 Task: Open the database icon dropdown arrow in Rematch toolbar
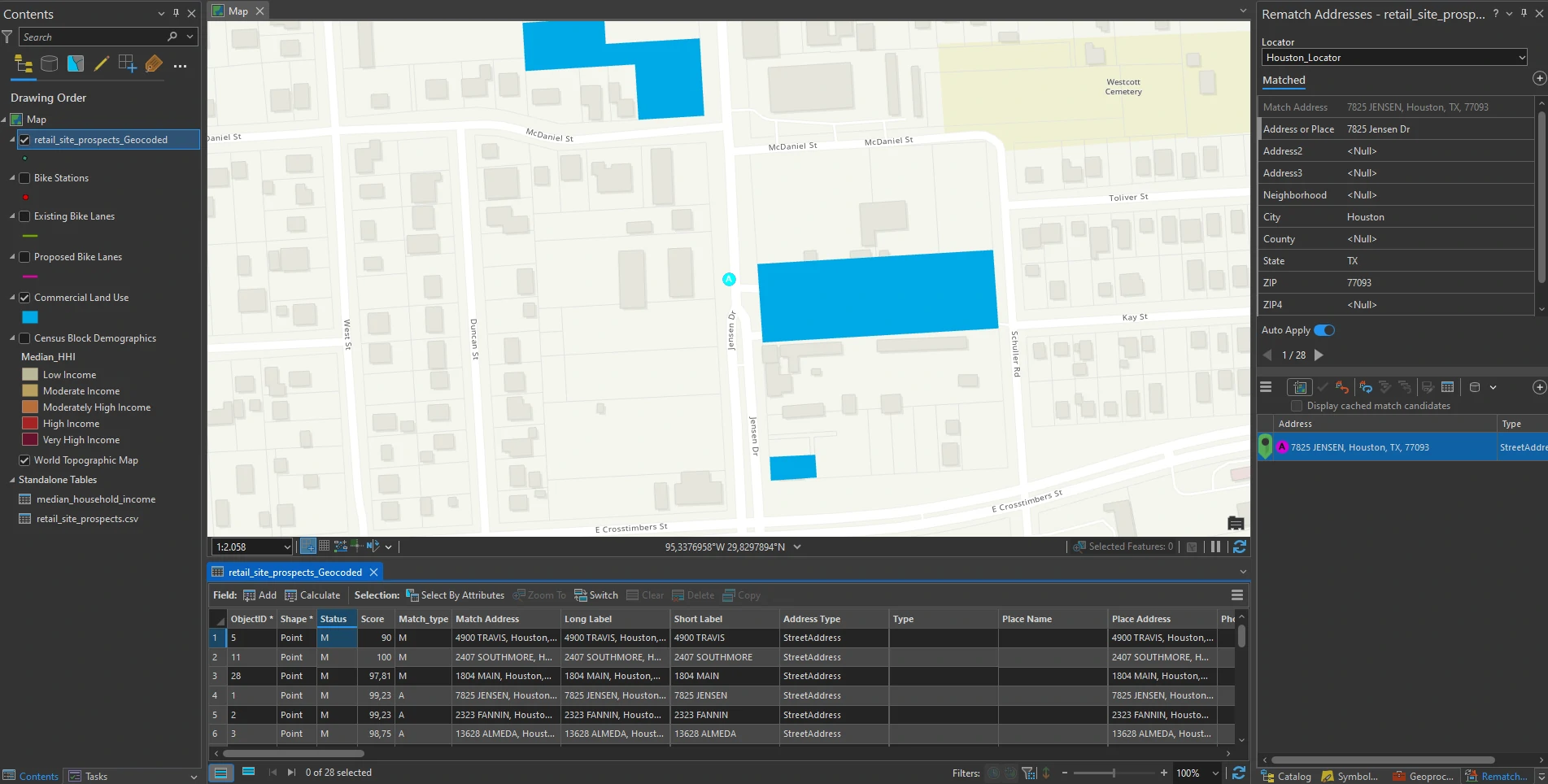pyautogui.click(x=1493, y=388)
